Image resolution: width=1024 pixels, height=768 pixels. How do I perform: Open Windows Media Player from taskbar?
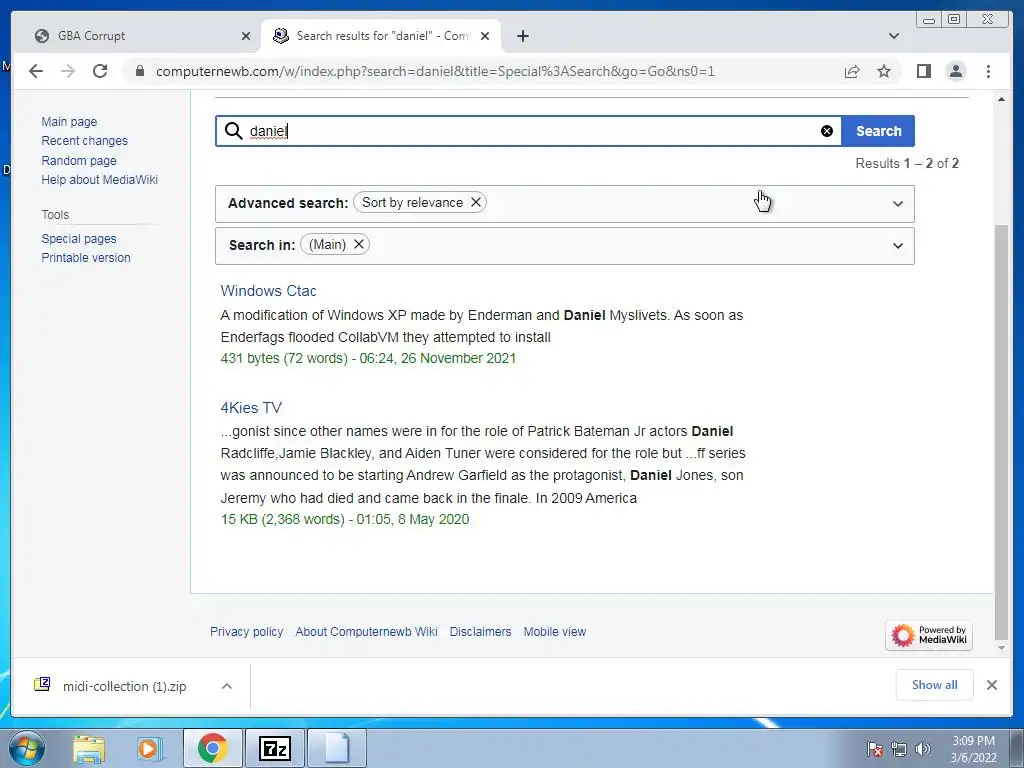point(149,748)
